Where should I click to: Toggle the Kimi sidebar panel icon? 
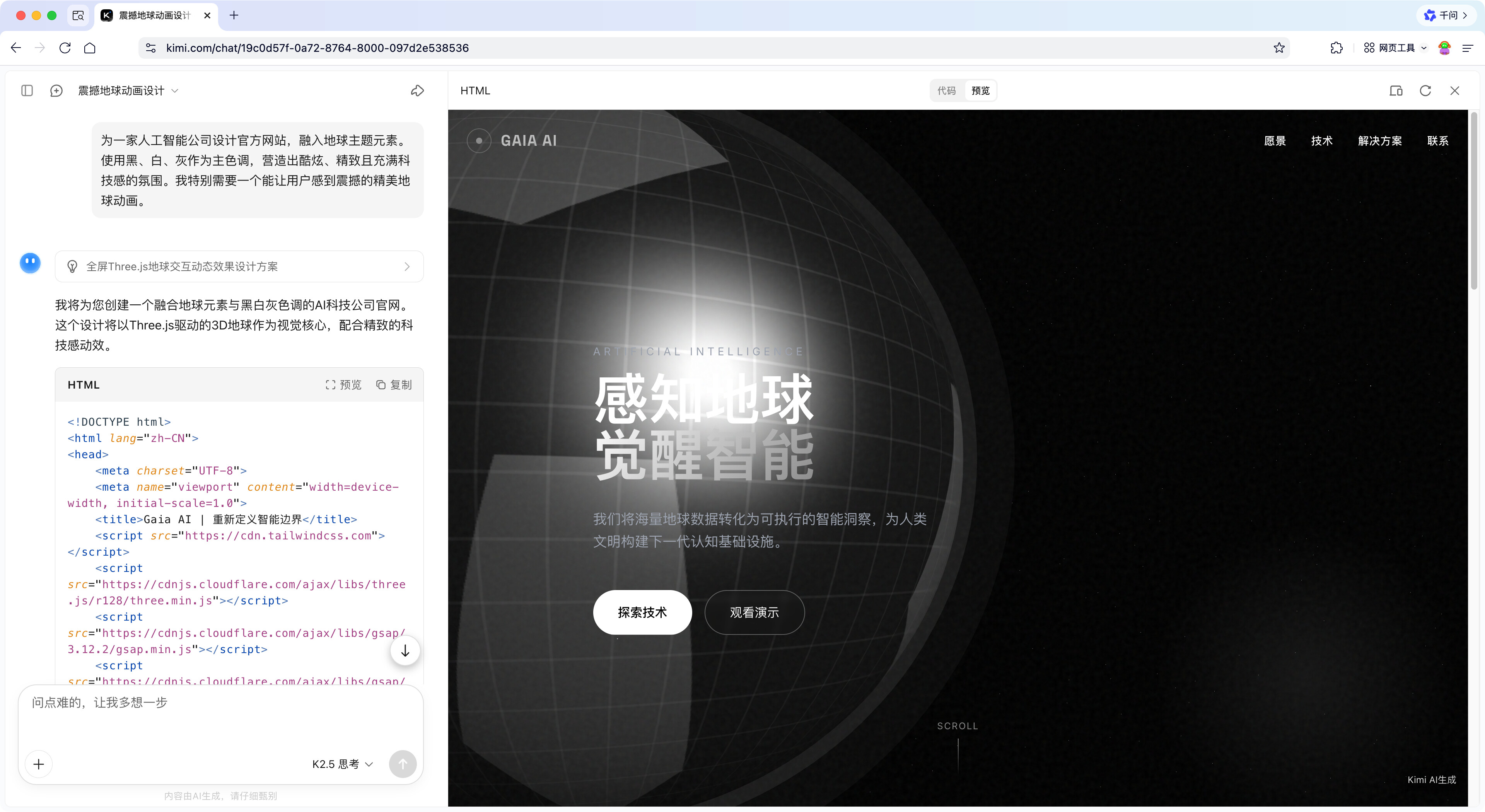[x=27, y=90]
